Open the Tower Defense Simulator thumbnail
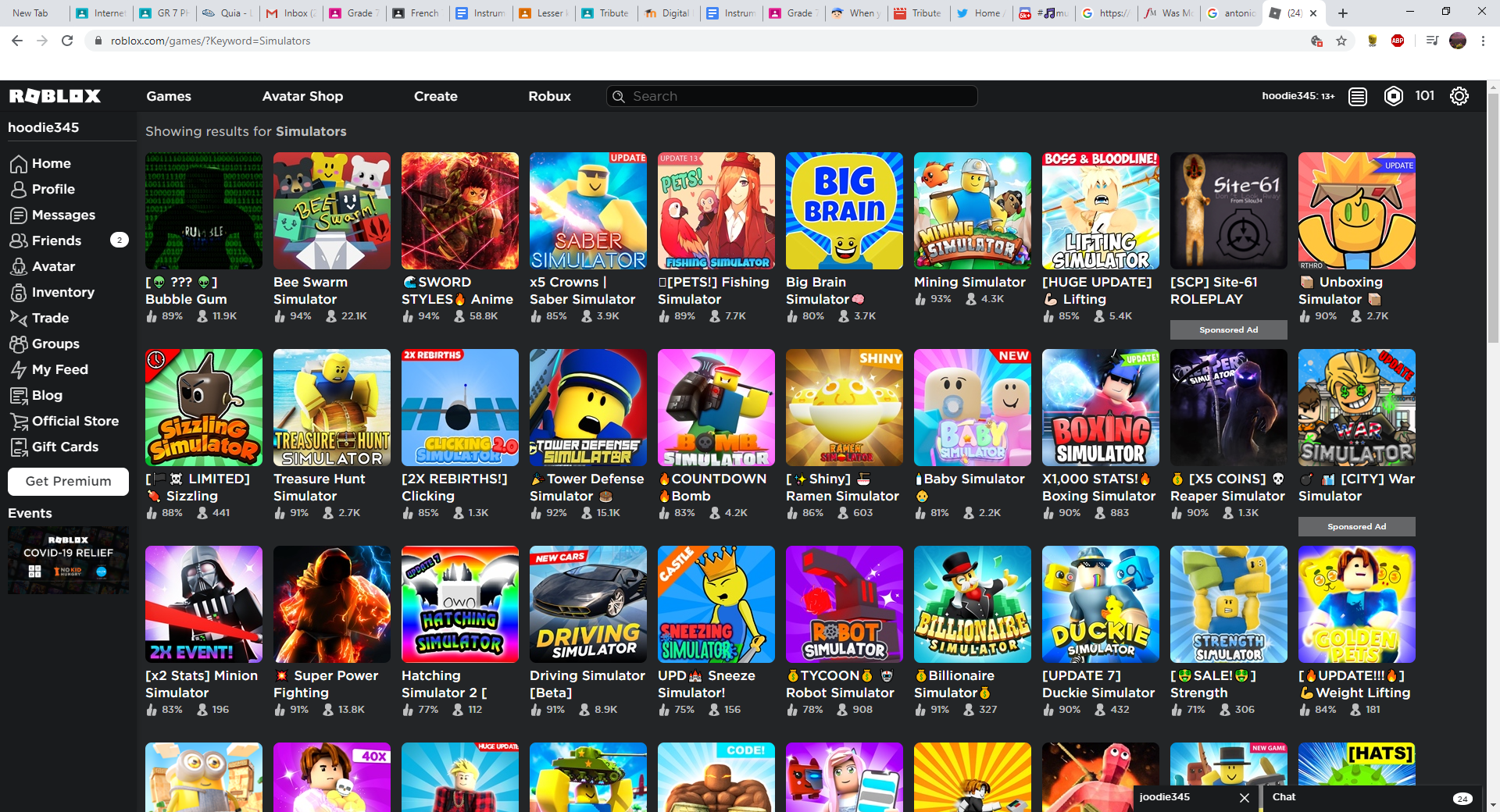 coord(588,408)
